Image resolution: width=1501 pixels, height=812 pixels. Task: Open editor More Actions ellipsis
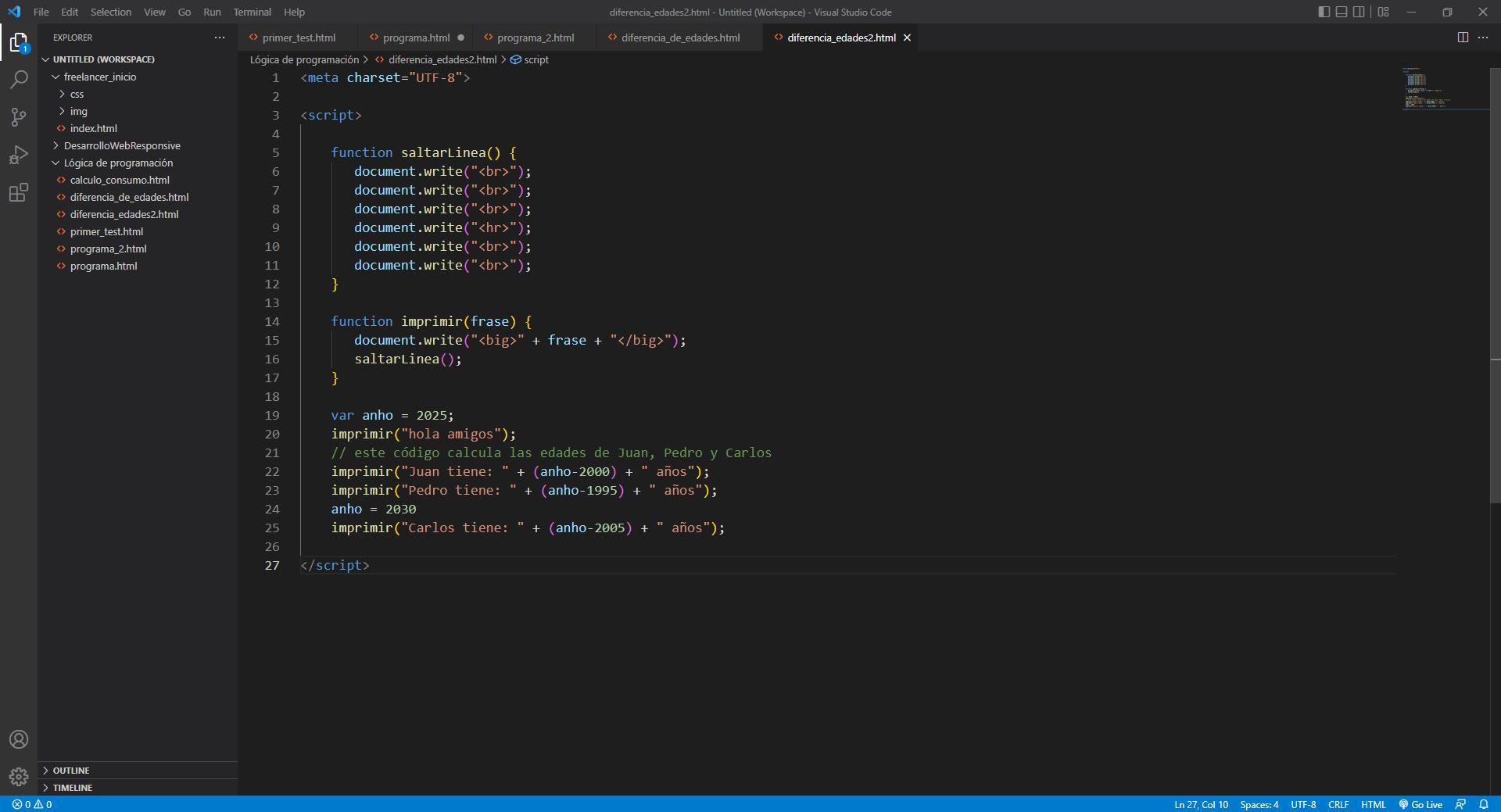point(1483,38)
